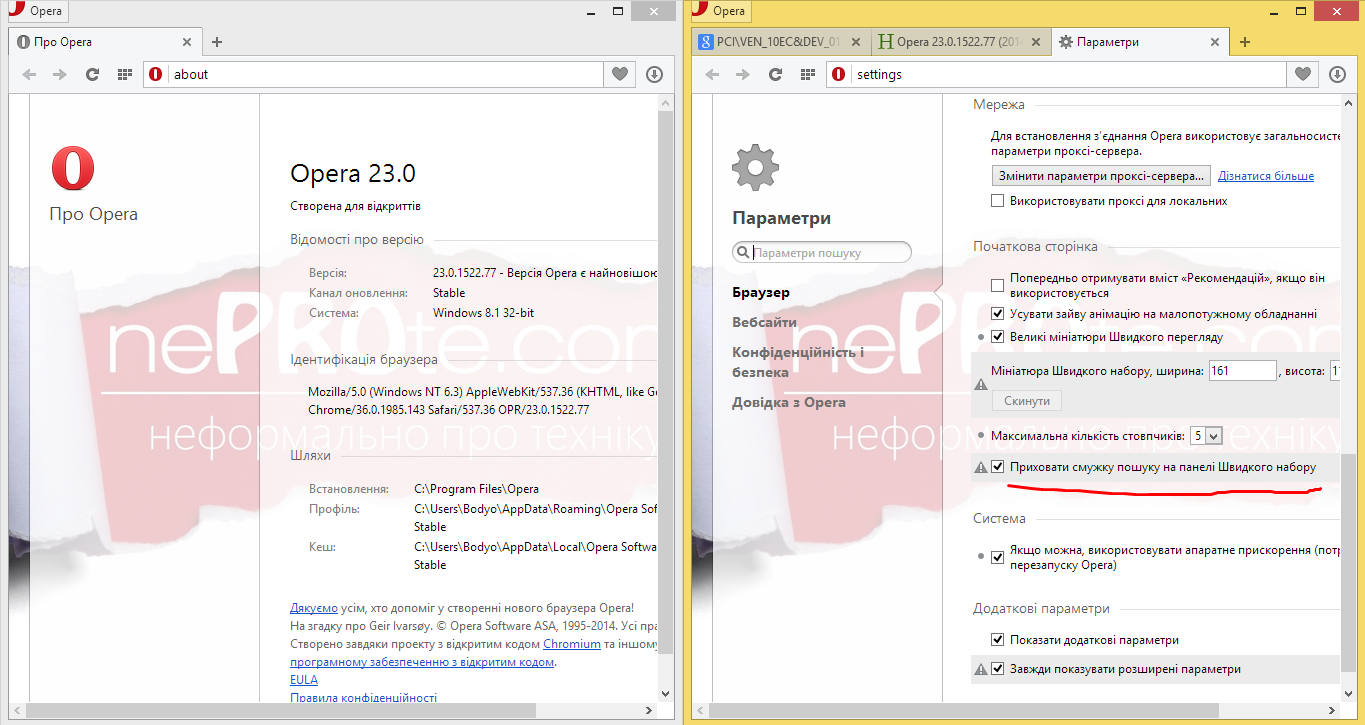Toggle hardware acceleration checkbox under Система
This screenshot has height=725, width=1365.
(997, 557)
